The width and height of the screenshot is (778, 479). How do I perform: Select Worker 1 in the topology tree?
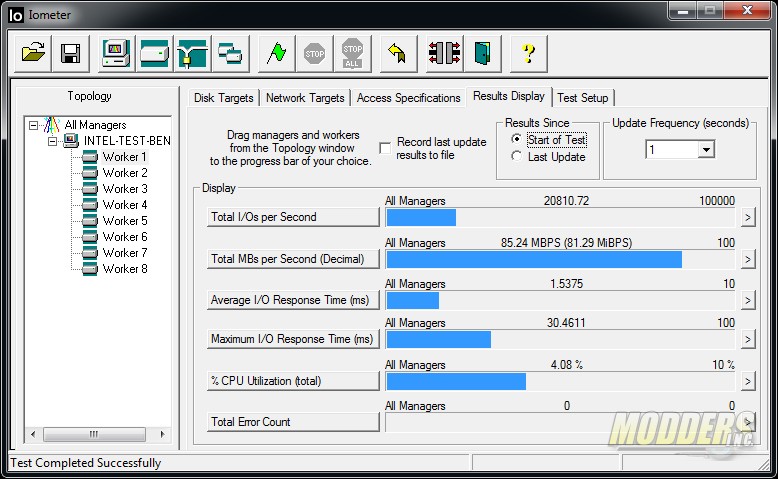pyautogui.click(x=125, y=157)
